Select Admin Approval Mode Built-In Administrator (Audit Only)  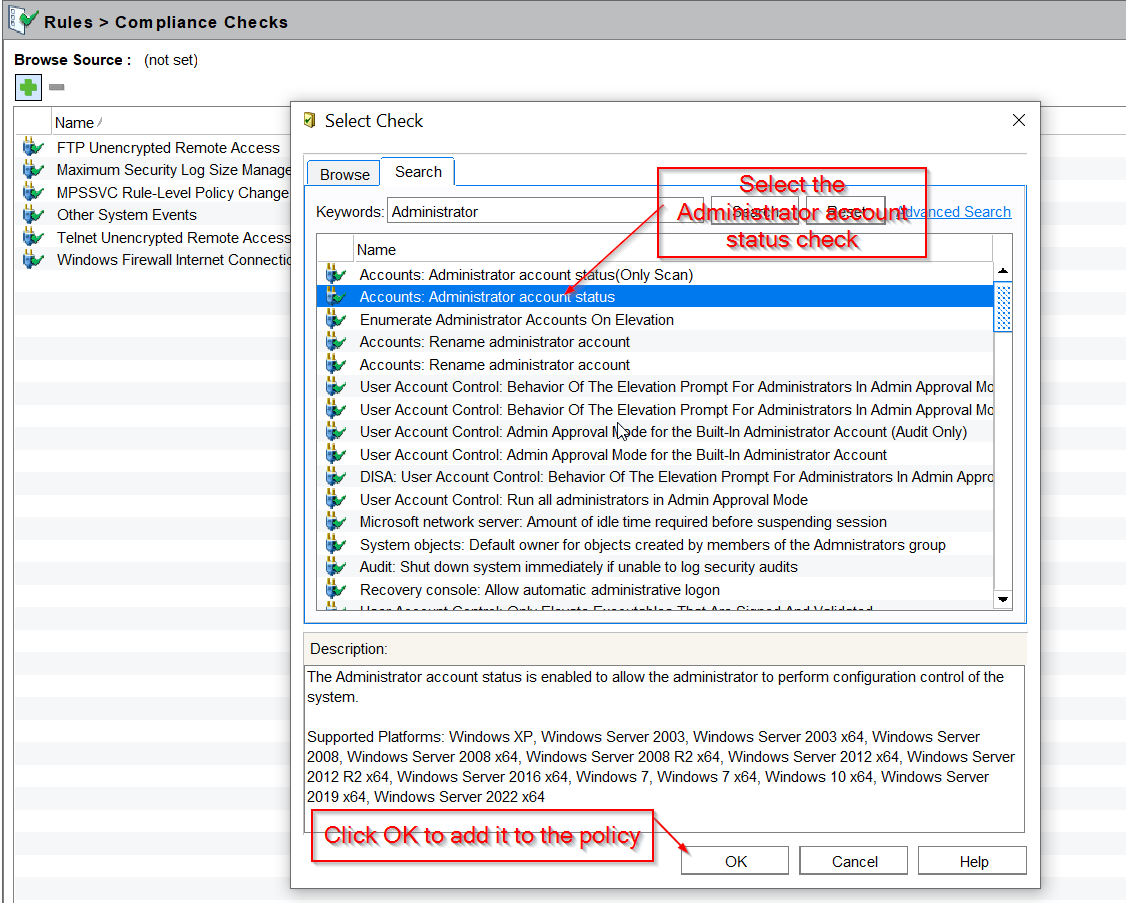(x=655, y=432)
